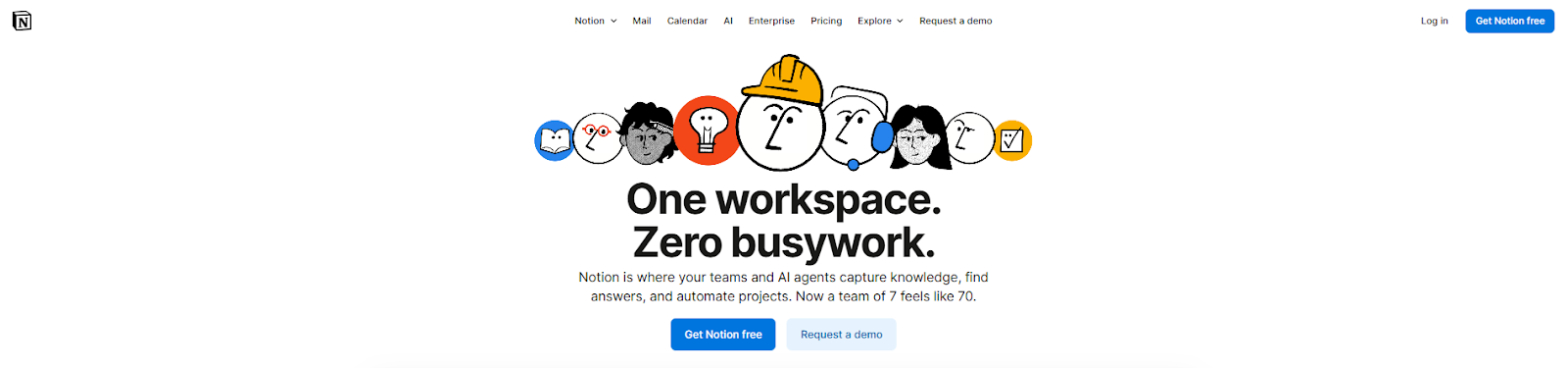This screenshot has width=1568, height=368.
Task: Click the Notion logo icon
Action: pos(22,21)
